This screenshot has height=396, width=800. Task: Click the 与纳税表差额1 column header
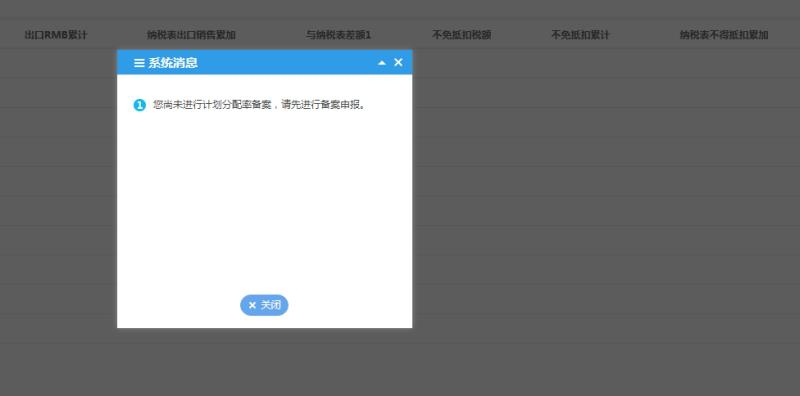point(338,35)
